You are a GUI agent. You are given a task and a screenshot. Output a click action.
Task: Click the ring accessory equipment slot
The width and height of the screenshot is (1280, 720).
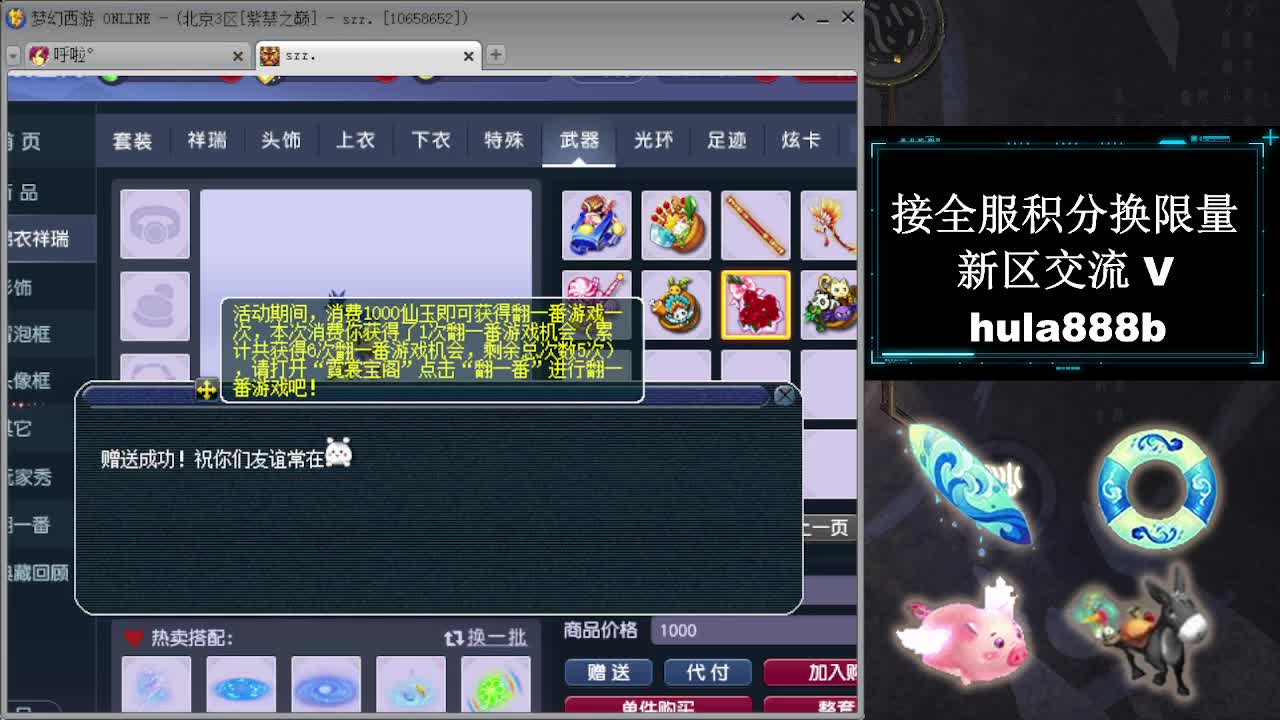coord(155,225)
